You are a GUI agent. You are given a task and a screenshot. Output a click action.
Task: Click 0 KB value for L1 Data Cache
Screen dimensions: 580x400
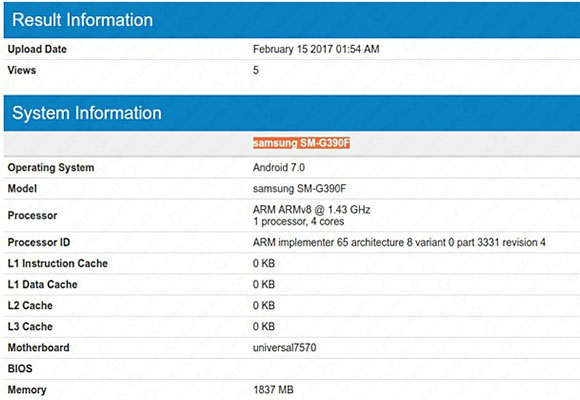coord(264,285)
